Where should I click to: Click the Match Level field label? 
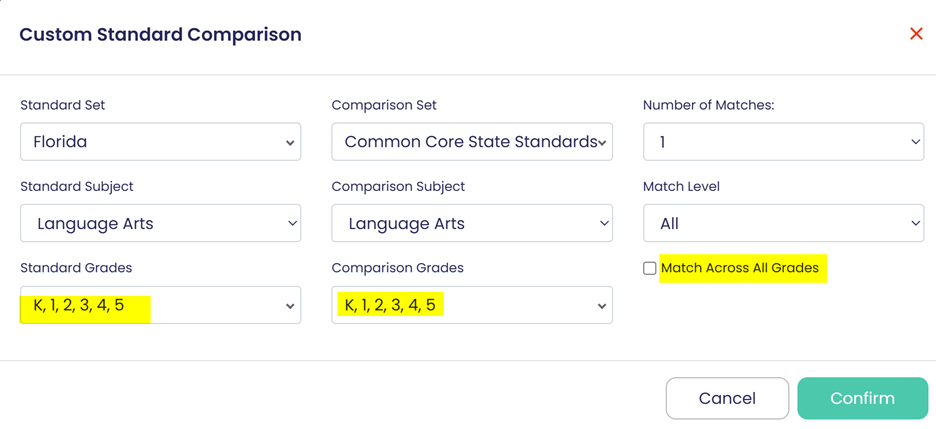pos(681,186)
